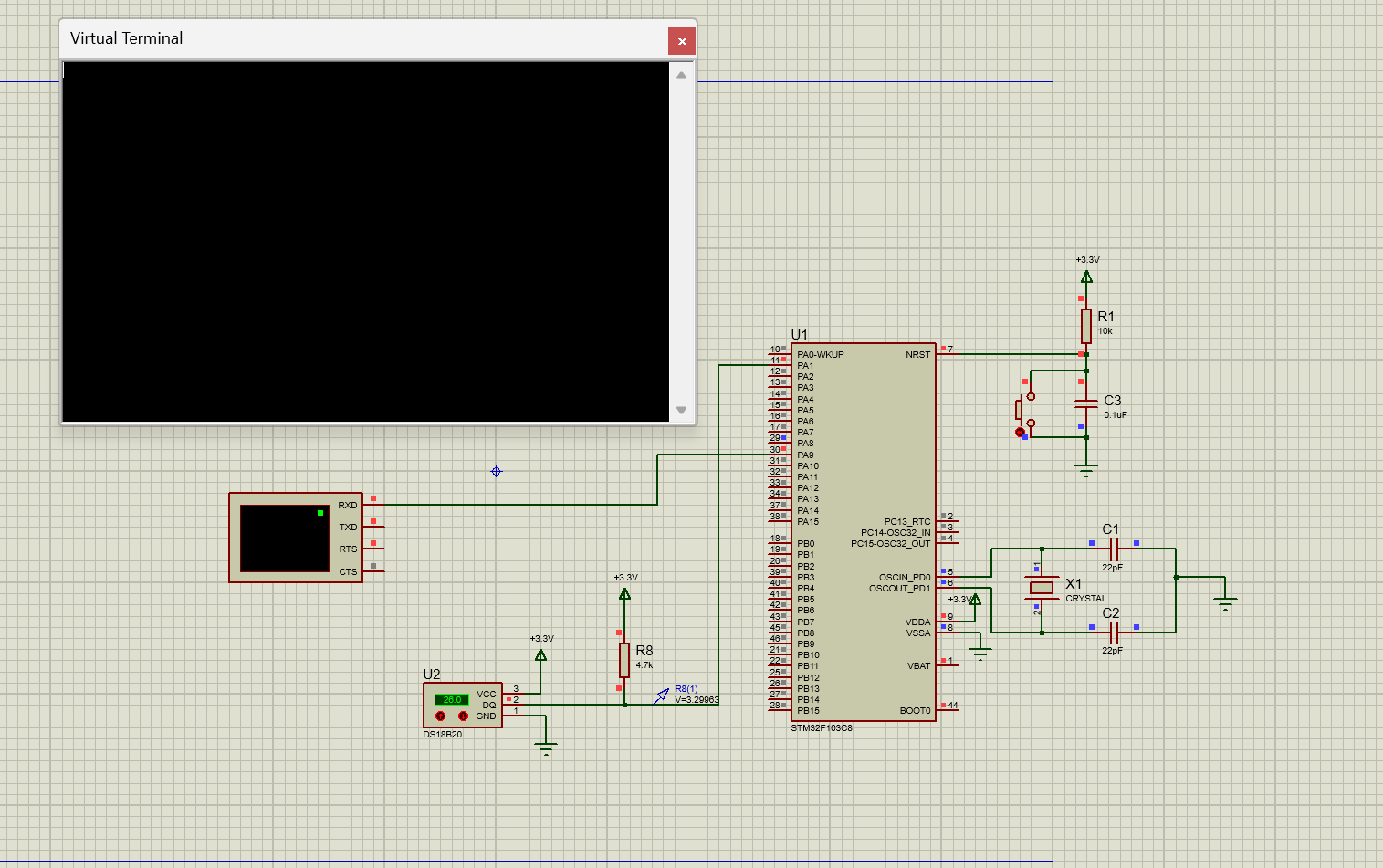Screen dimensions: 1383x868
Task: Click the Virtual Terminal scroll down arrow
Action: click(681, 410)
